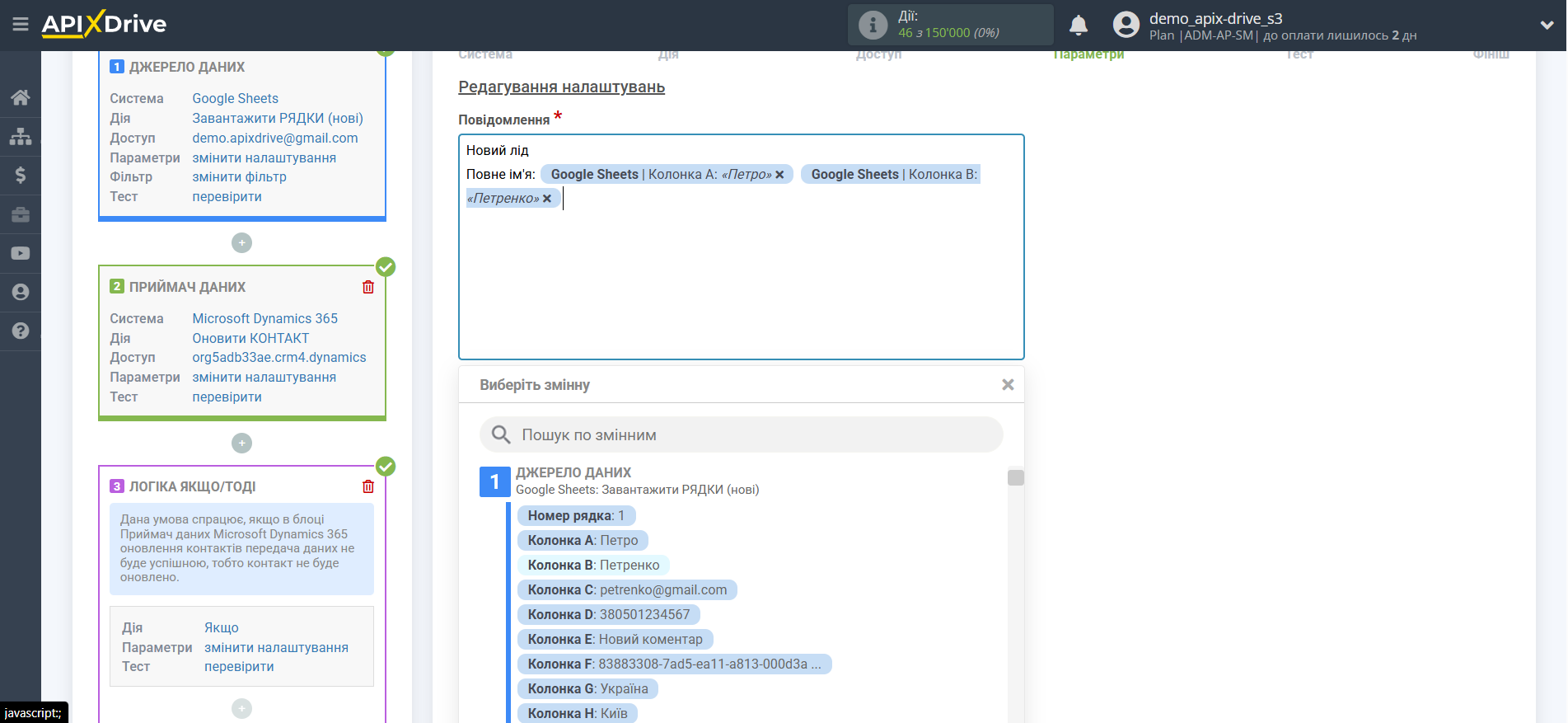Click the ApiX-Drive logo

pyautogui.click(x=104, y=24)
